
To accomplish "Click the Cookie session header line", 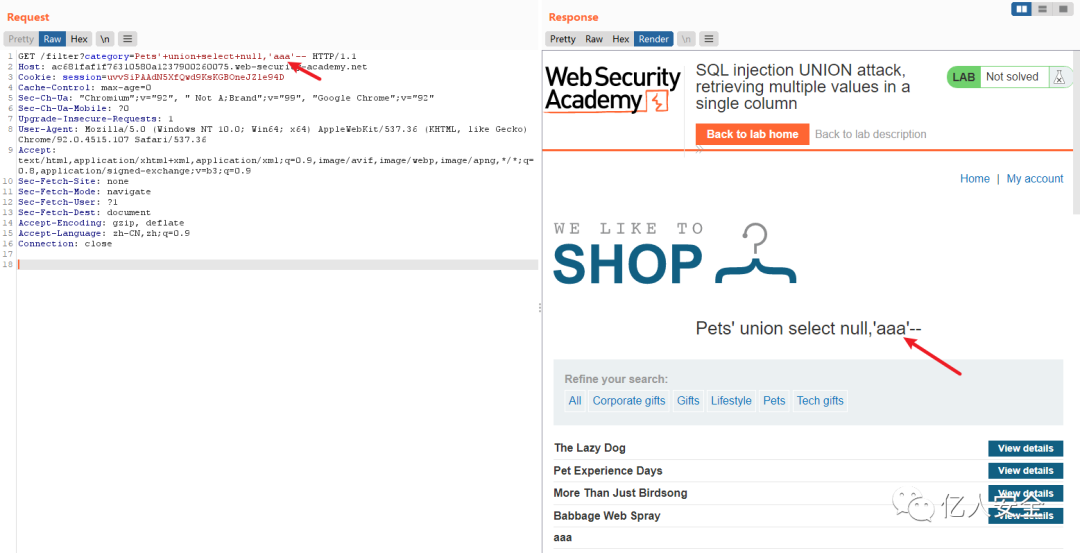I will pyautogui.click(x=151, y=77).
